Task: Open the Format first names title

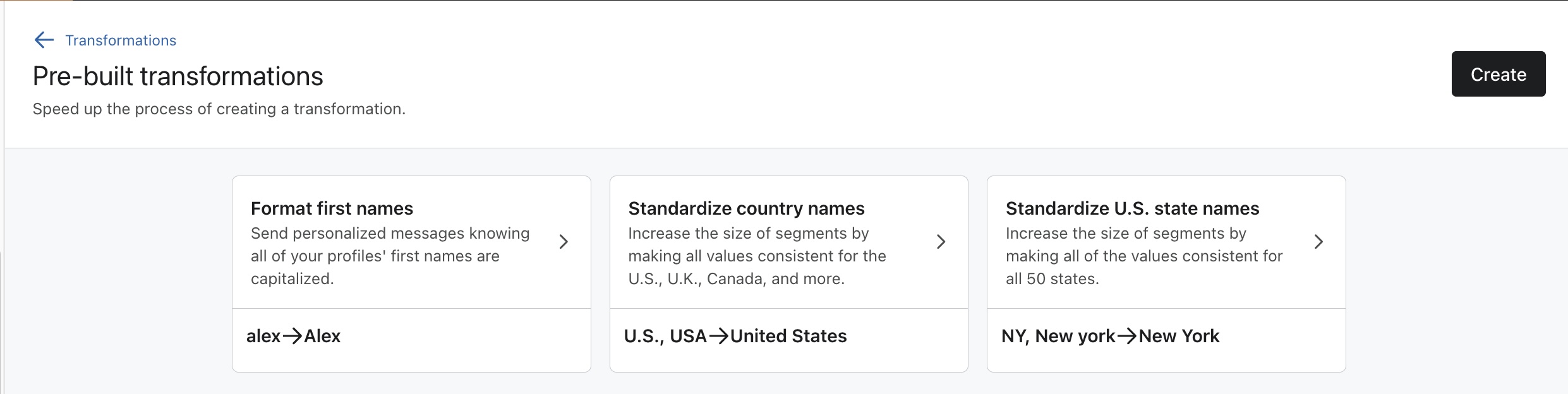Action: click(332, 208)
